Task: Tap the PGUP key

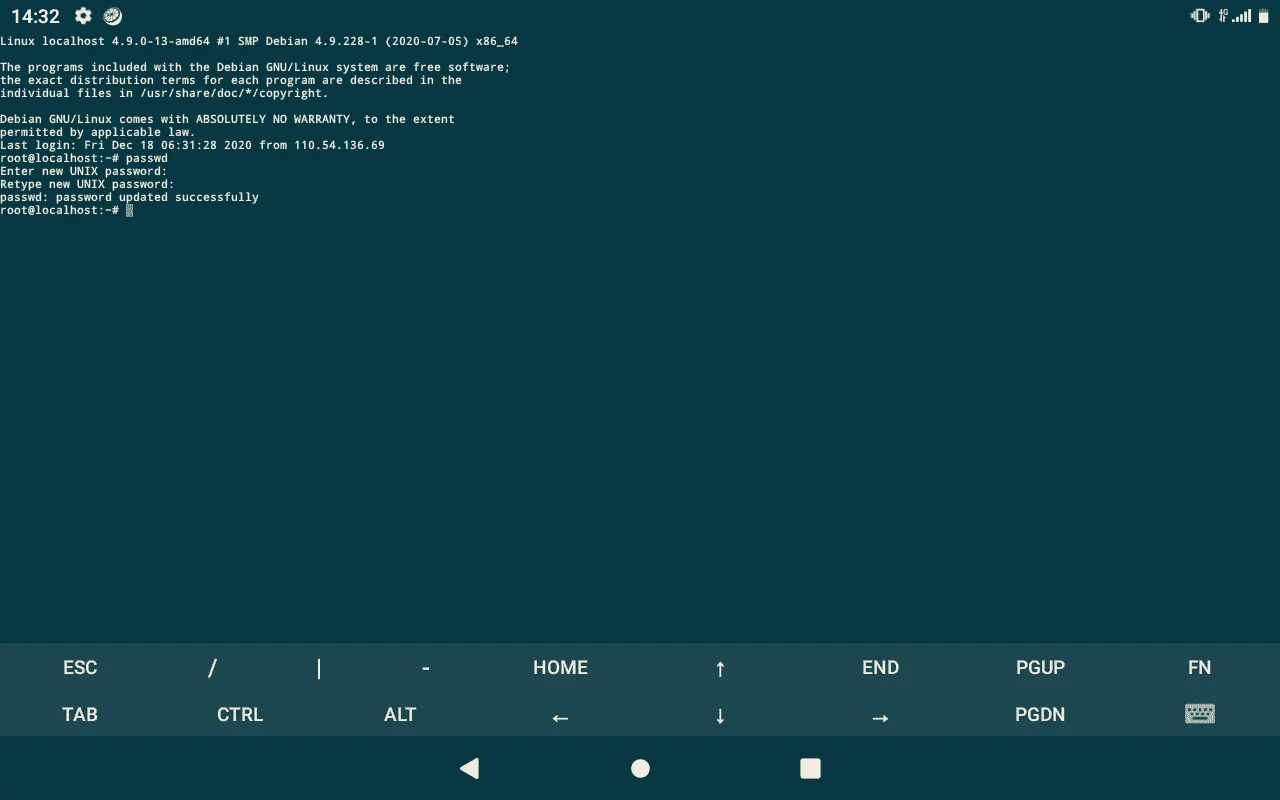Action: click(1040, 667)
